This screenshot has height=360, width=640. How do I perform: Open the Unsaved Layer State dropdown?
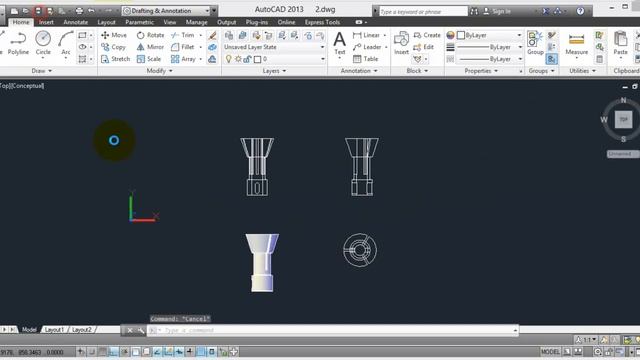coord(274,47)
